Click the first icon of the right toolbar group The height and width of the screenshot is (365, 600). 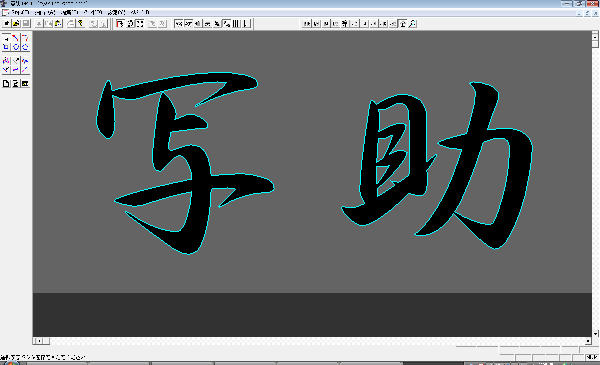click(307, 24)
